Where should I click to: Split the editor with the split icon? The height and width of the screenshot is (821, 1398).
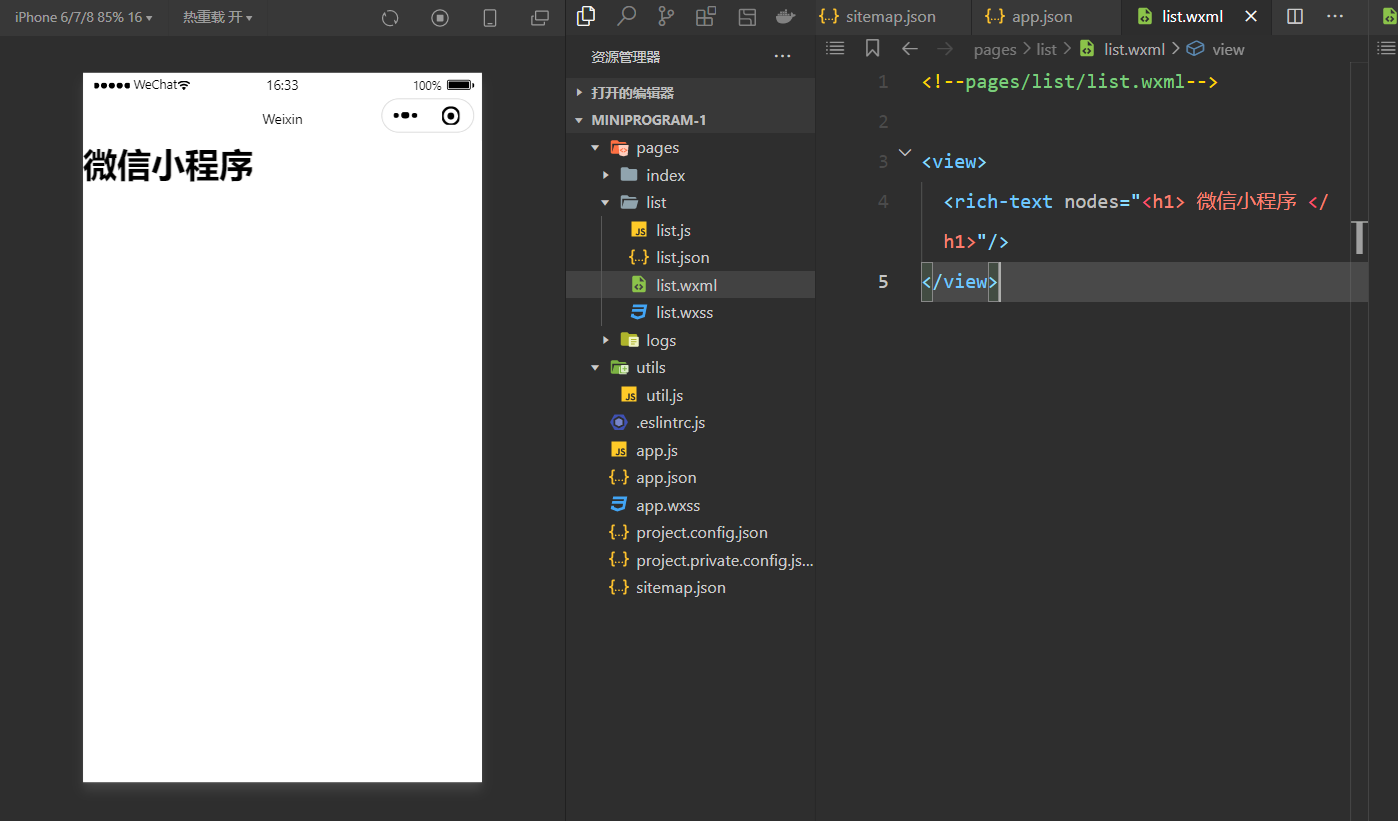(1295, 16)
